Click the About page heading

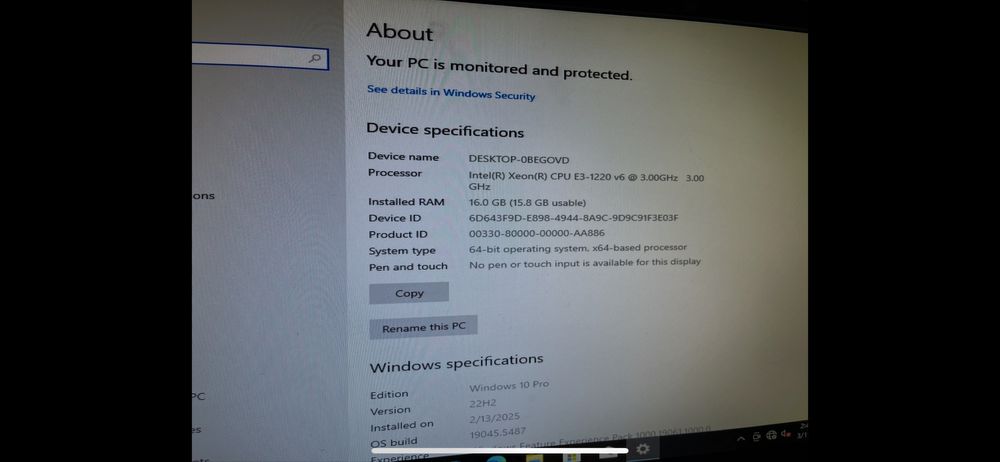click(400, 31)
